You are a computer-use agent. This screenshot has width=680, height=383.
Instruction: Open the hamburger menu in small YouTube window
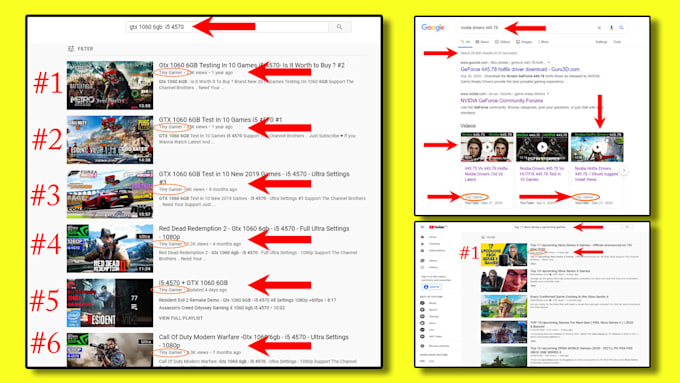point(422,227)
